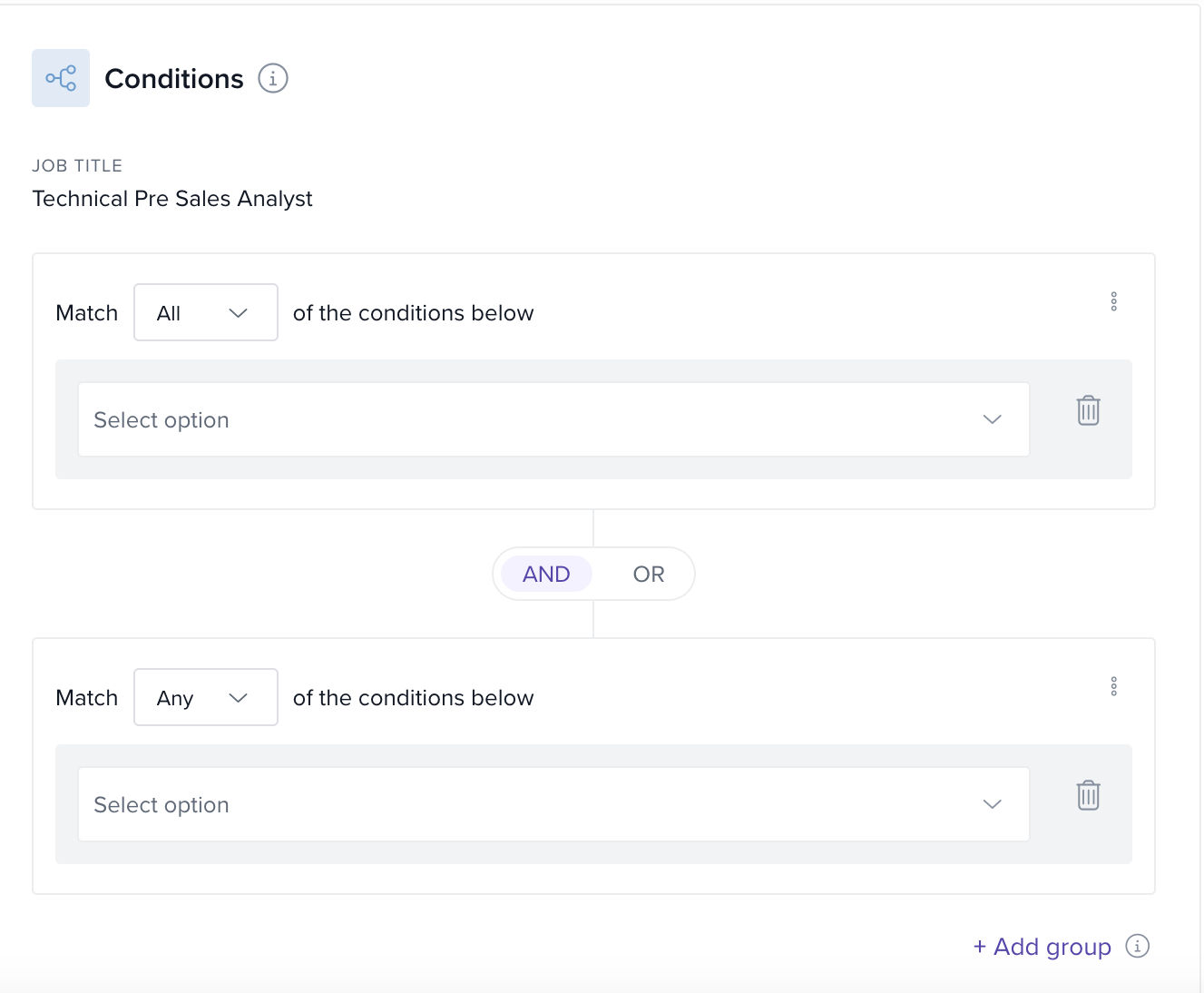
Task: Click the Conditions branch icon
Action: (61, 78)
